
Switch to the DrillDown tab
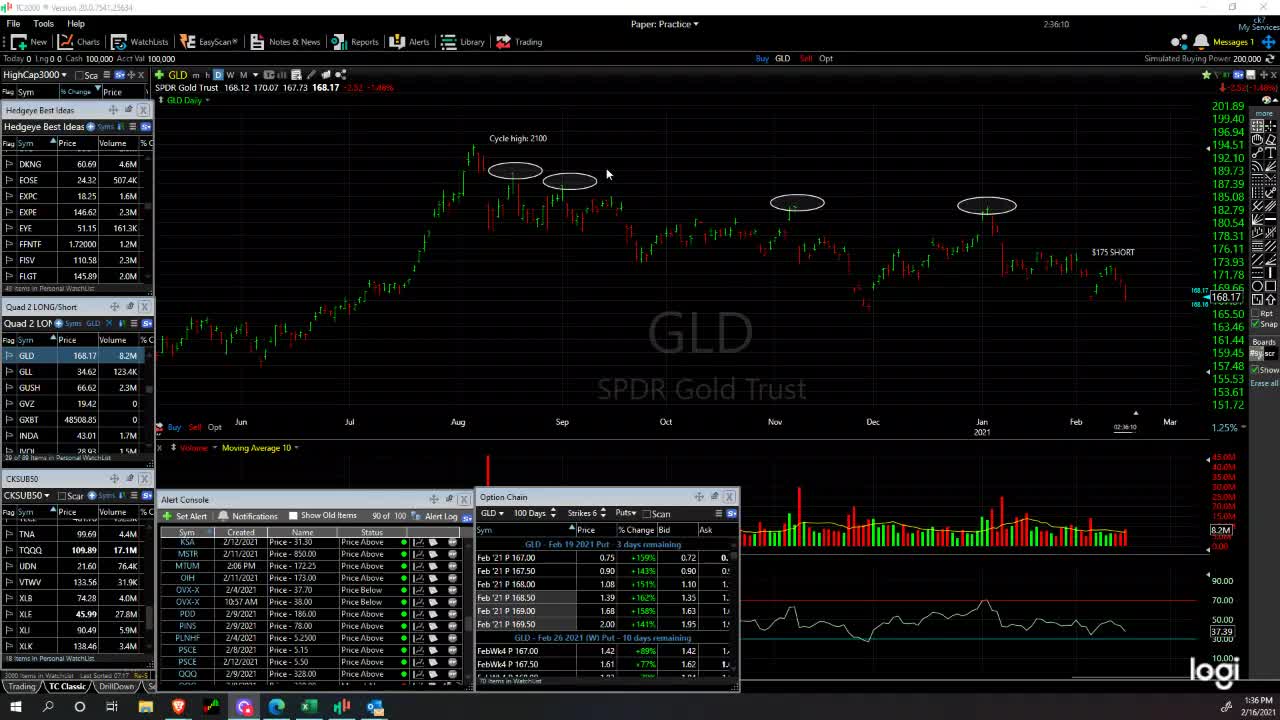click(x=117, y=687)
